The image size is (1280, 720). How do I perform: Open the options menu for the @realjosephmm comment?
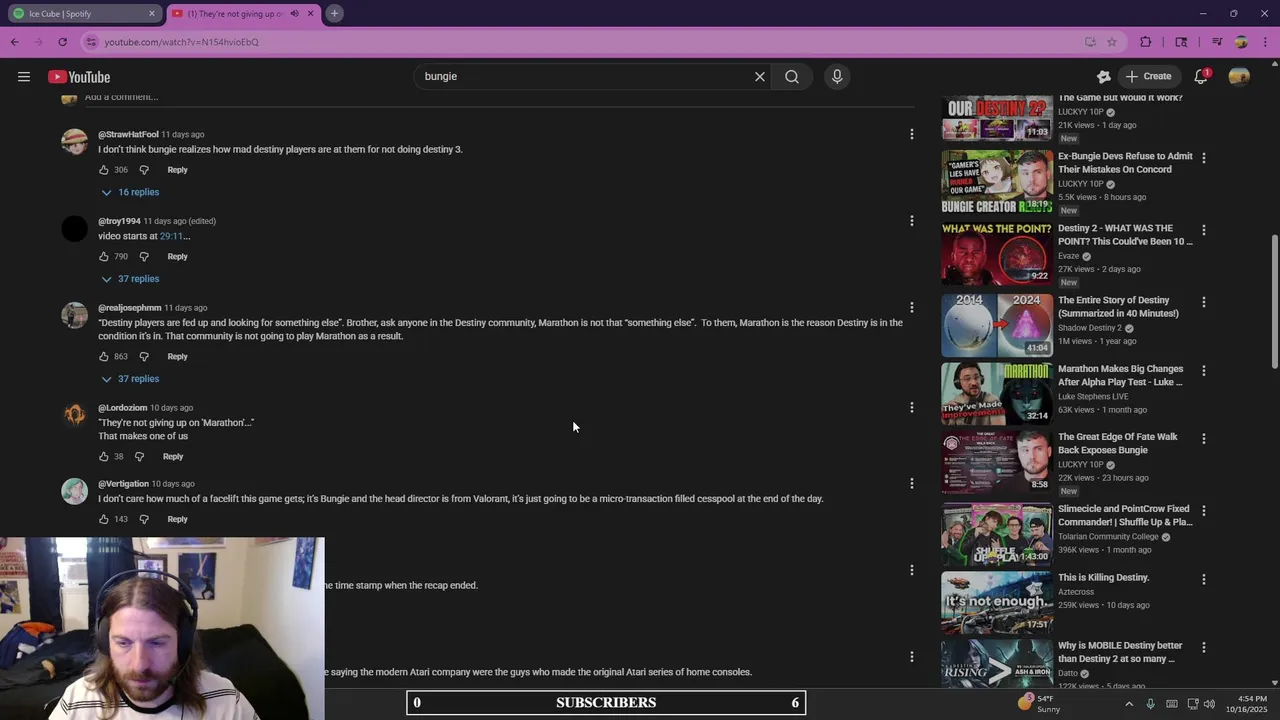click(x=911, y=307)
